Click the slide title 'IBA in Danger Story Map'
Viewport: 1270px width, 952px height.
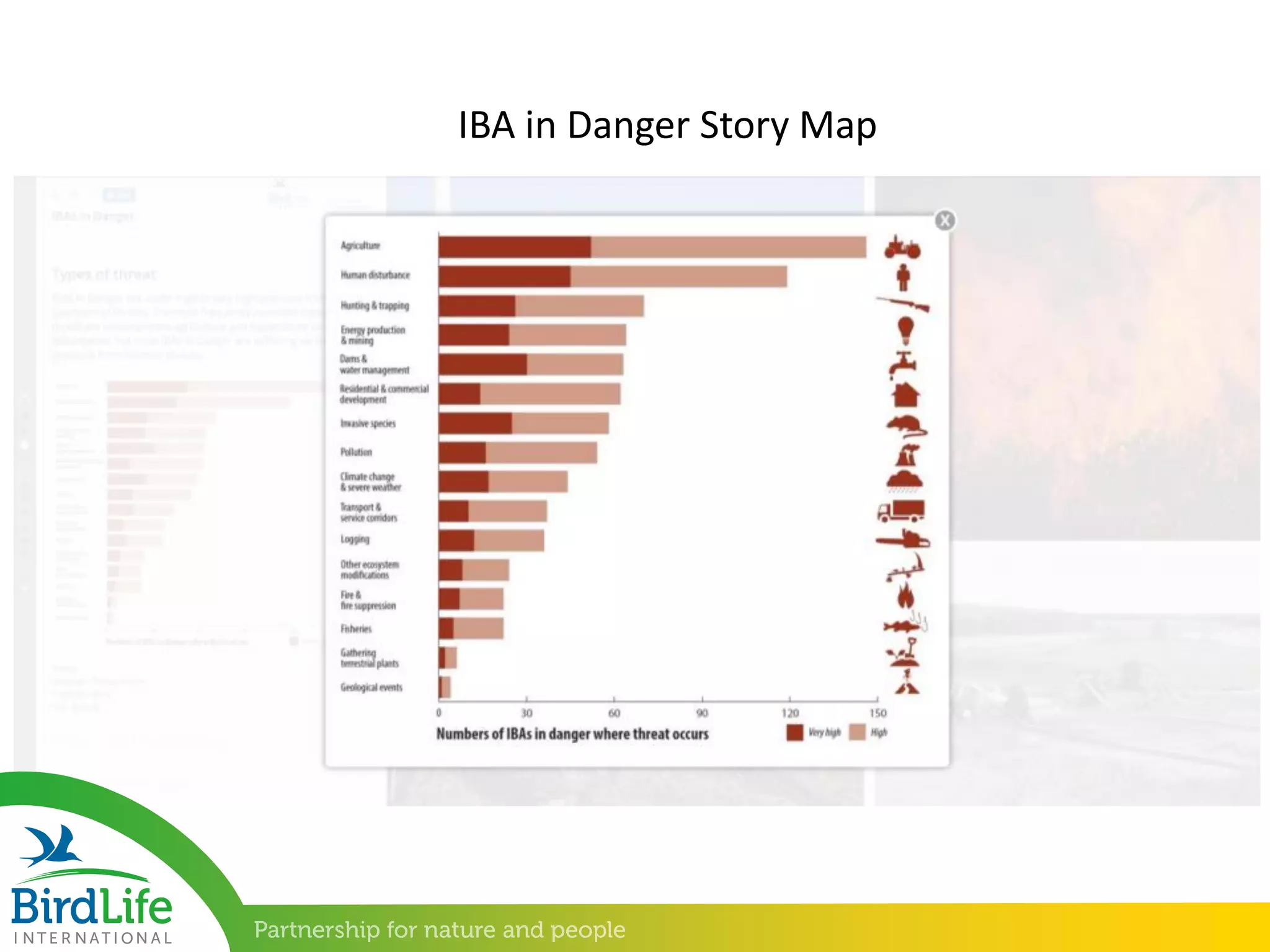point(667,126)
